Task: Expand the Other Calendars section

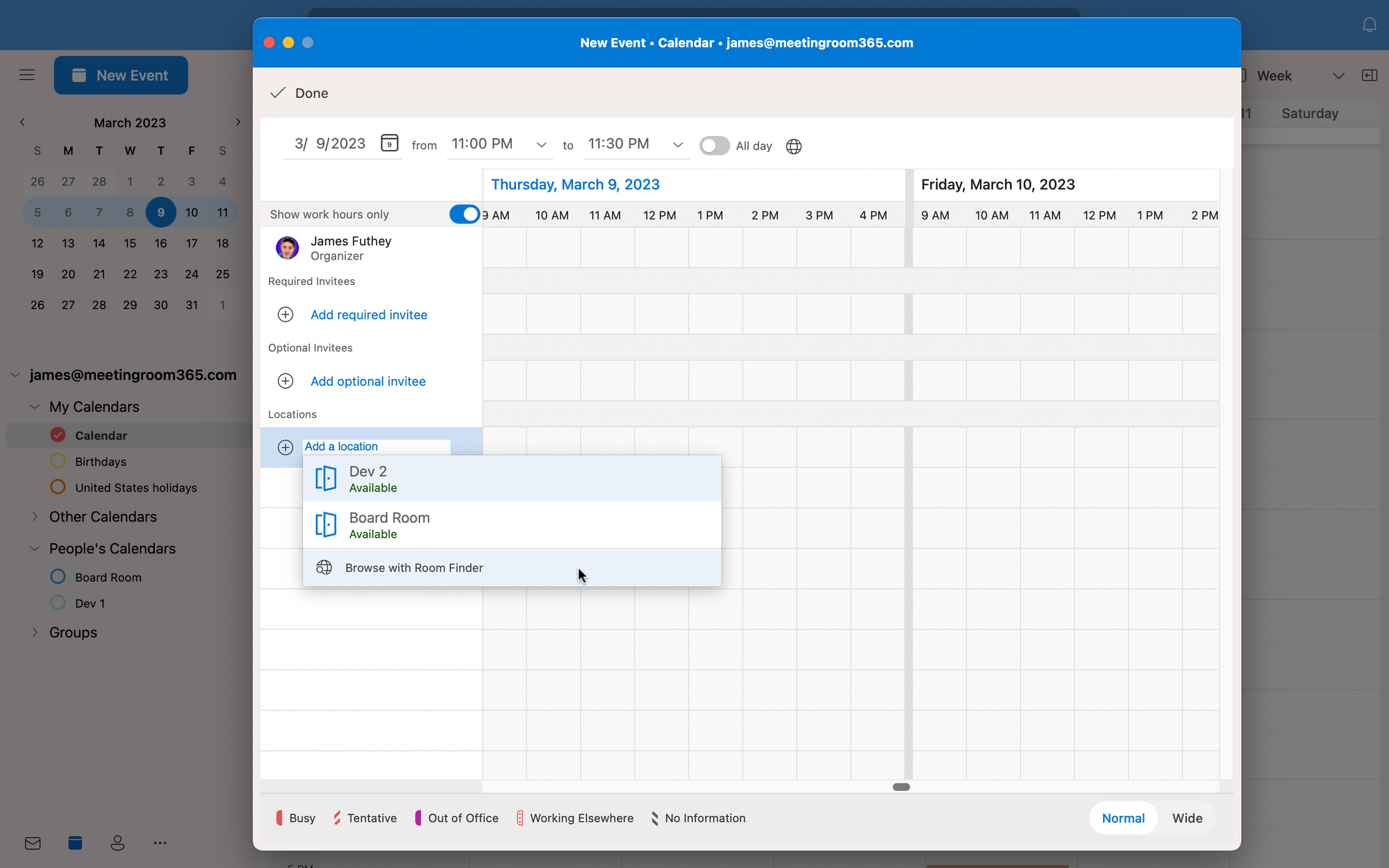Action: tap(35, 516)
